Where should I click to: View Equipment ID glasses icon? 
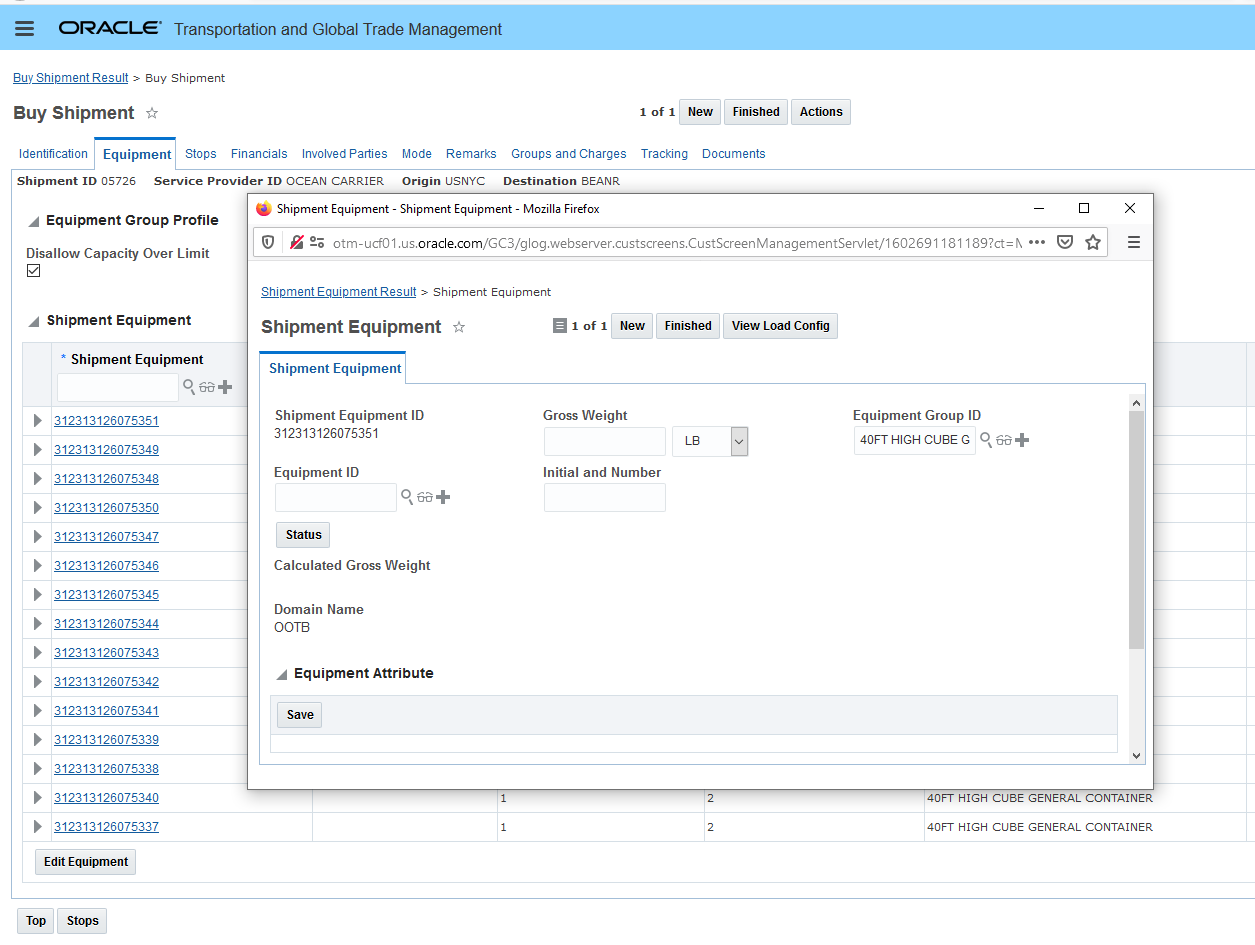click(x=425, y=497)
